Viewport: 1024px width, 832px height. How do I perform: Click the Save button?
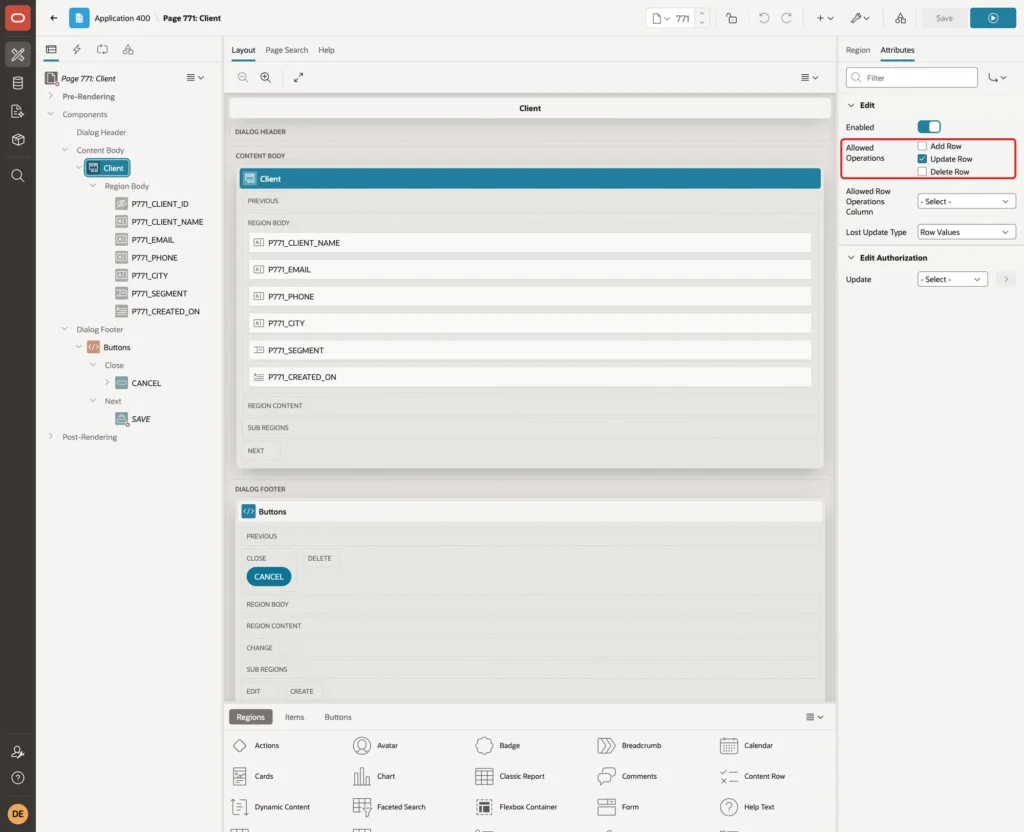(944, 18)
